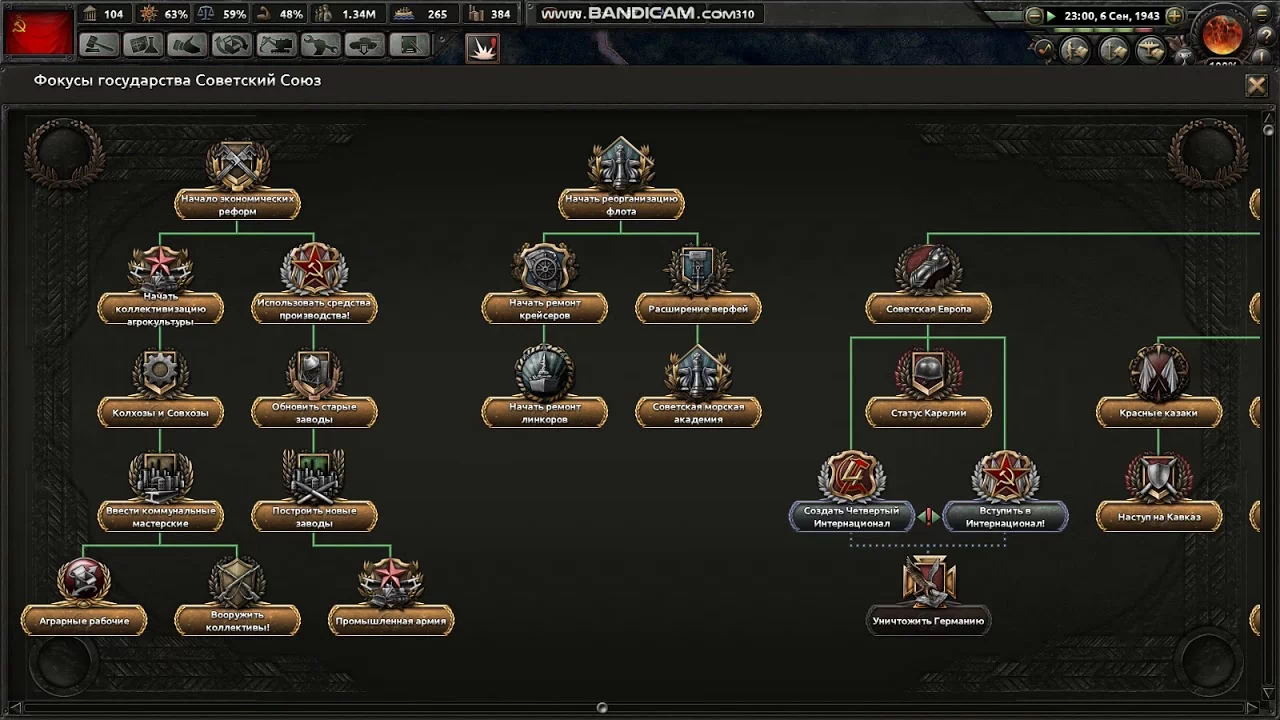This screenshot has width=1280, height=720.
Task: Open the question mark help button
Action: coord(1266,37)
